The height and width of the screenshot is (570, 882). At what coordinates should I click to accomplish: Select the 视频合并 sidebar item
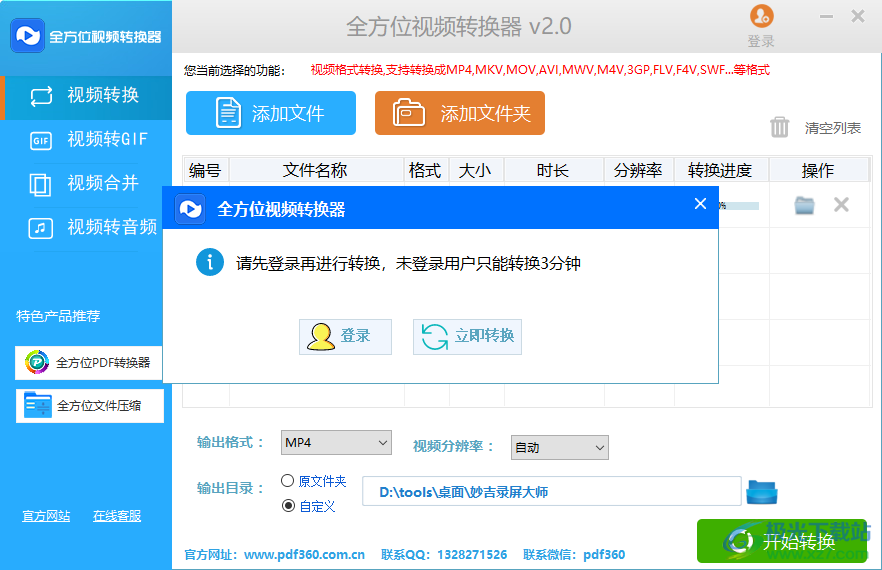(86, 183)
